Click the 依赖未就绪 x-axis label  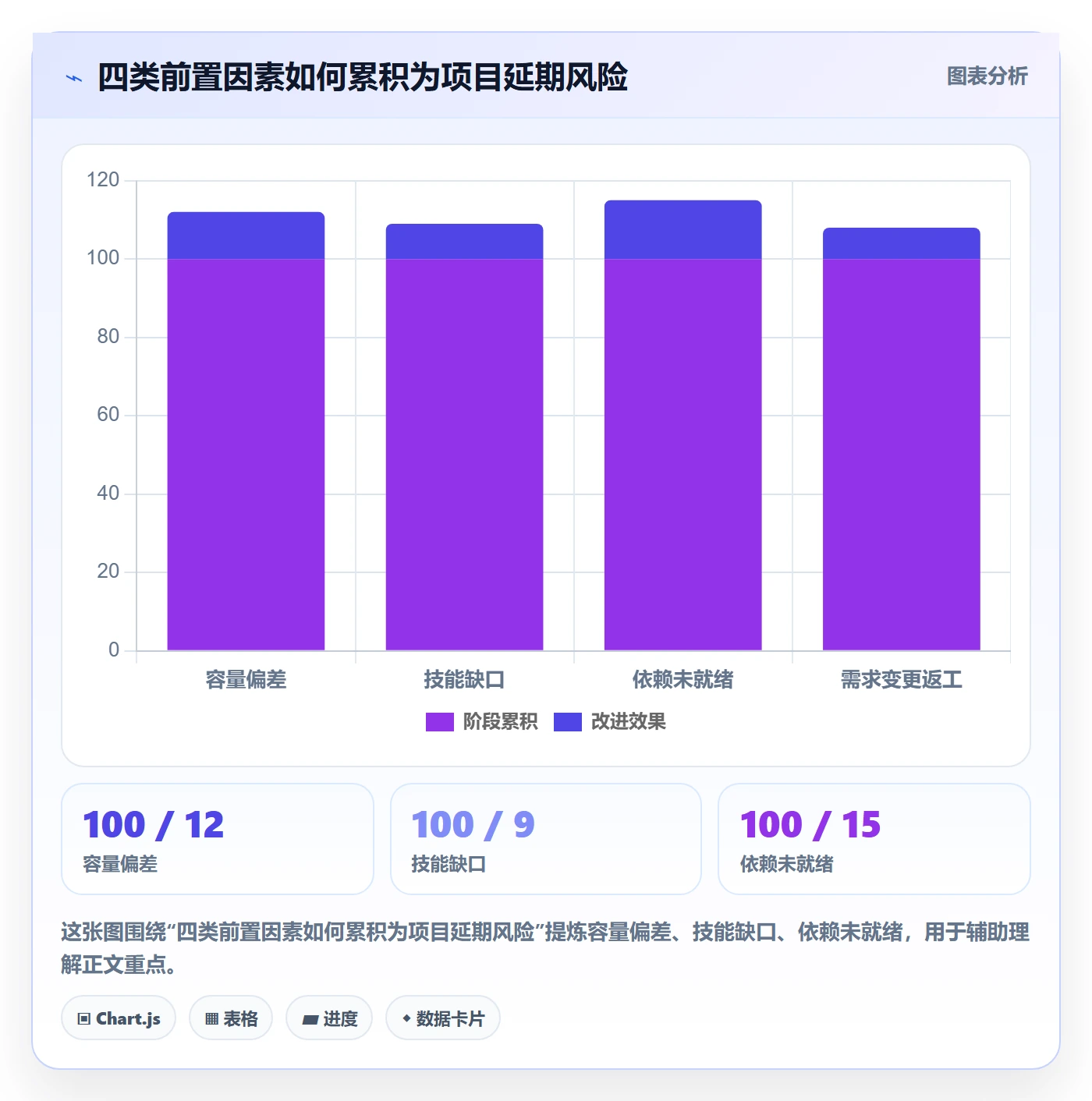pyautogui.click(x=682, y=680)
